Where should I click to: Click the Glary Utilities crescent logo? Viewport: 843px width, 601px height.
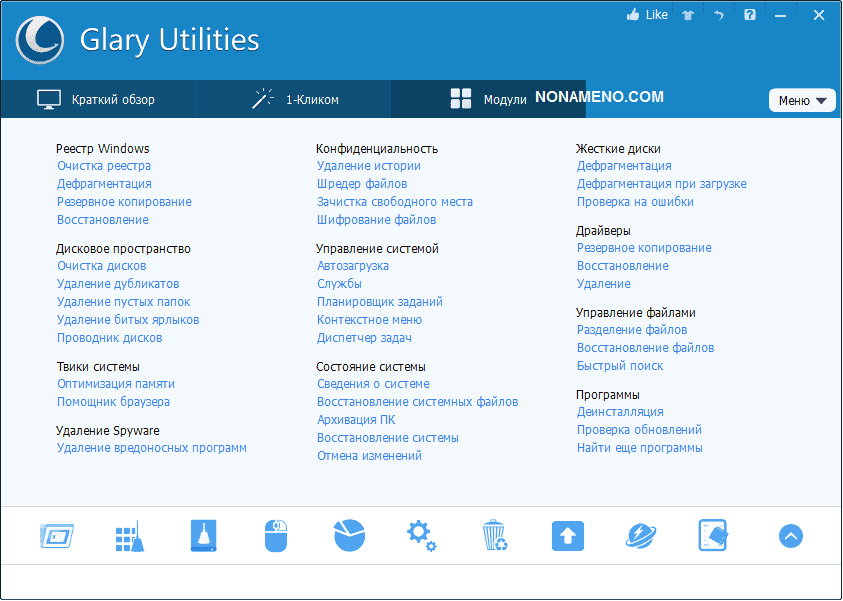coord(42,40)
